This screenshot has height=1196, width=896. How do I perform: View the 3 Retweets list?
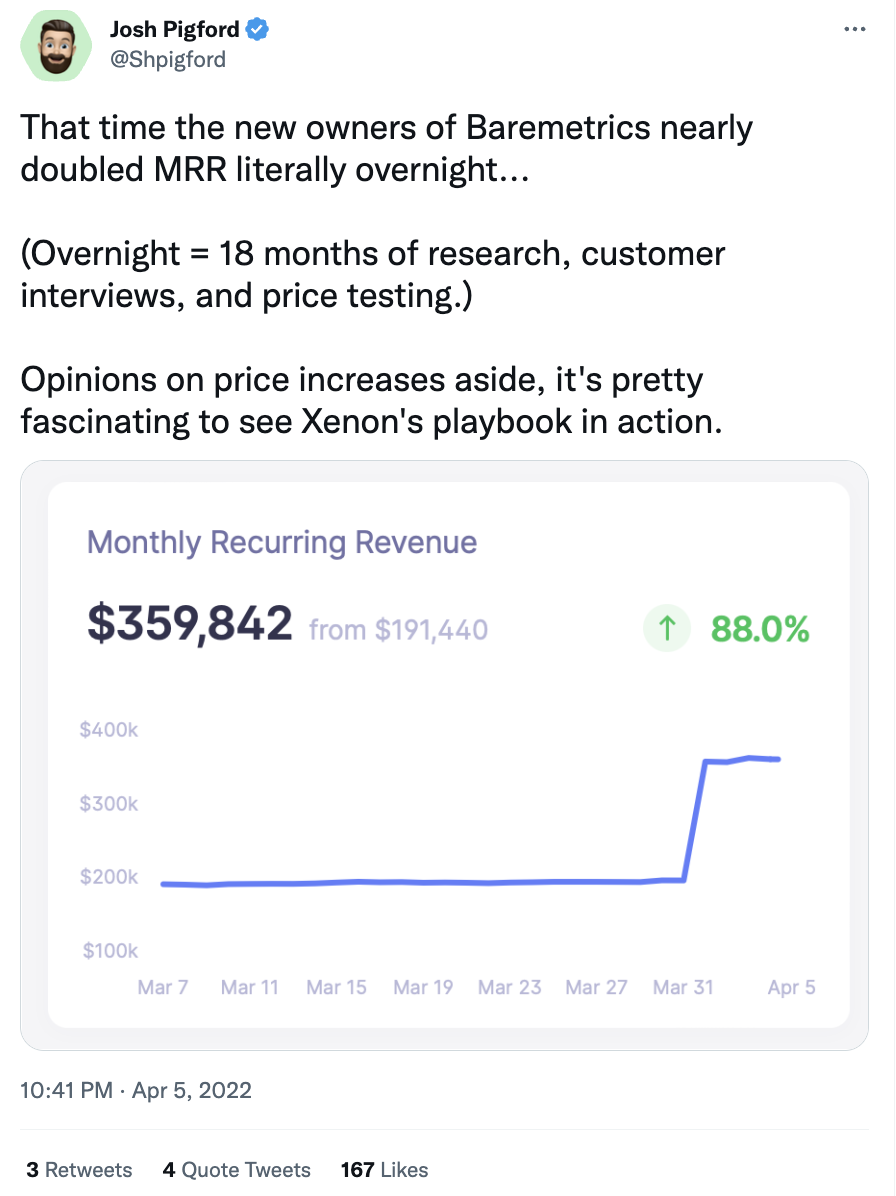click(x=79, y=1169)
